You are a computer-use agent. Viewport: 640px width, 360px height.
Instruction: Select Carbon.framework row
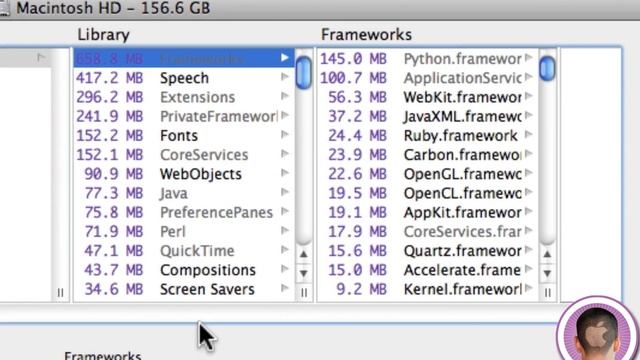428,155
